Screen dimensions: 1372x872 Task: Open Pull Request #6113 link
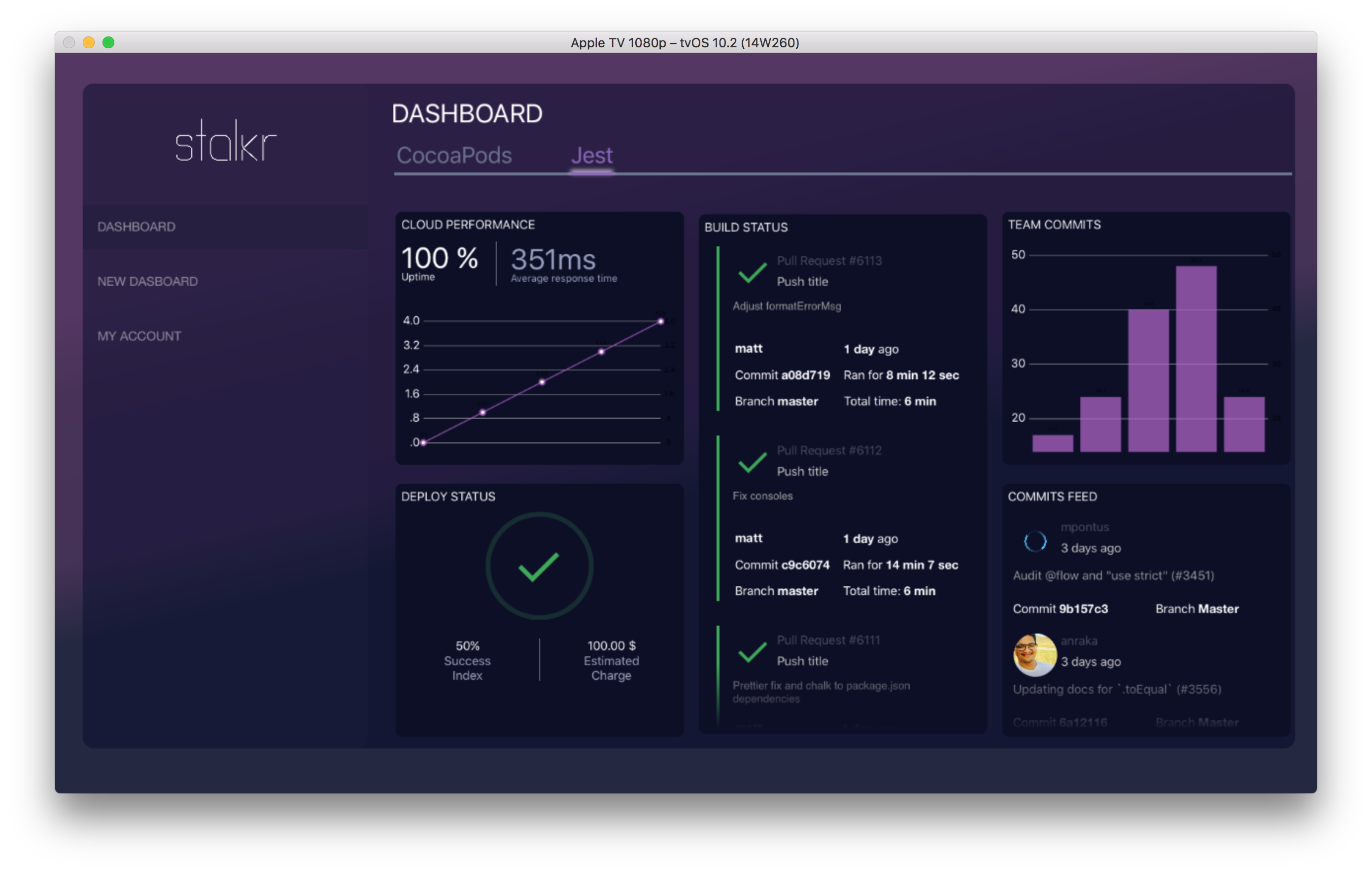click(x=829, y=261)
